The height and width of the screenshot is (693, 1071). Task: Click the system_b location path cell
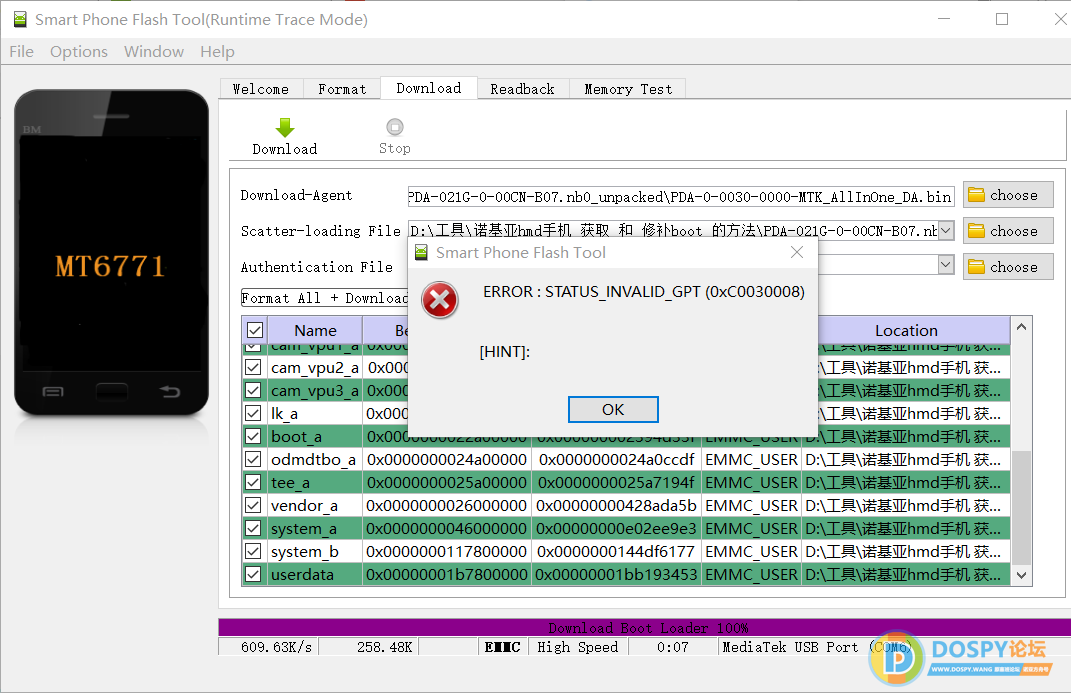pyautogui.click(x=906, y=551)
